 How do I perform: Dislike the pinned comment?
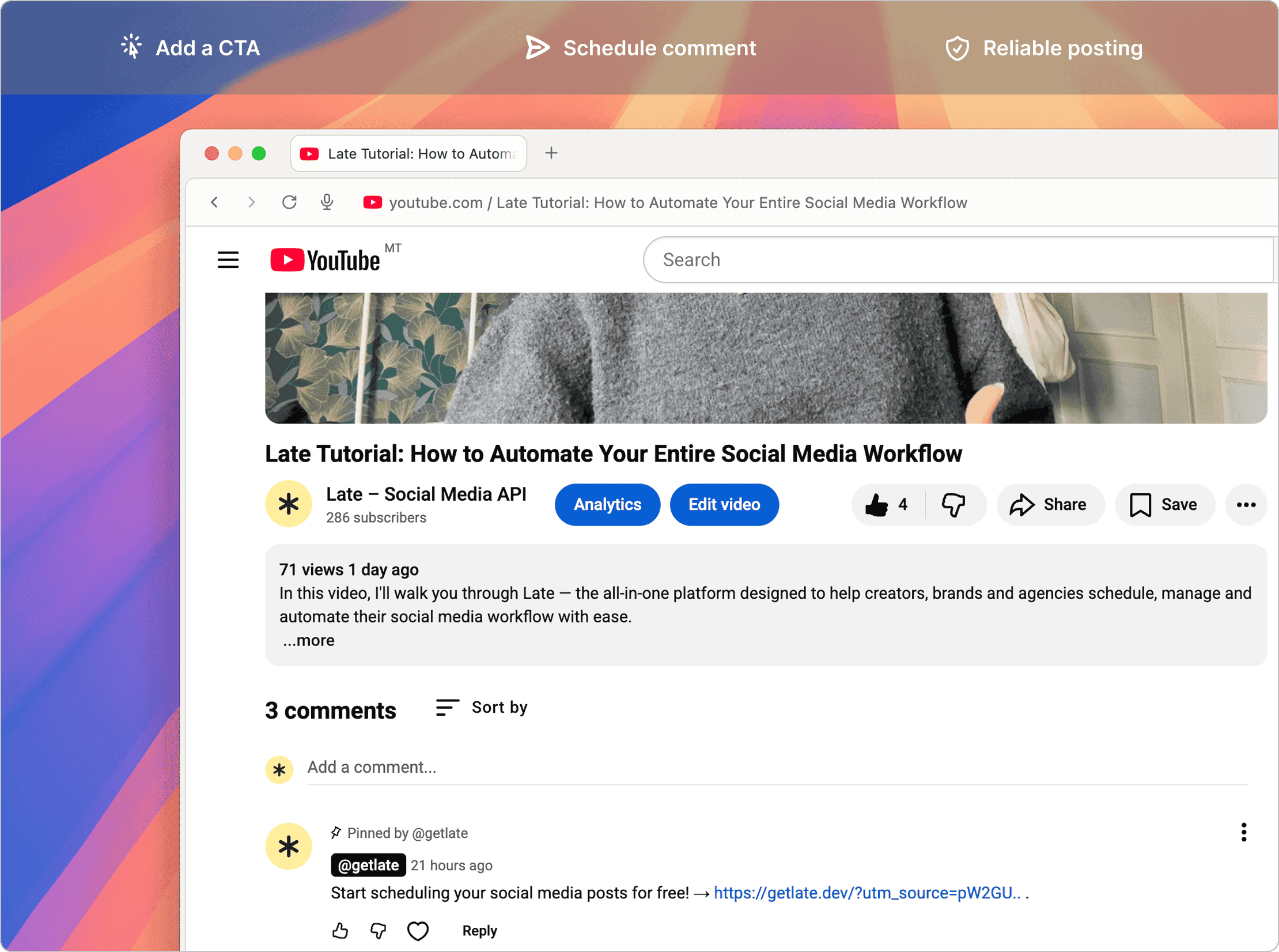point(379,930)
